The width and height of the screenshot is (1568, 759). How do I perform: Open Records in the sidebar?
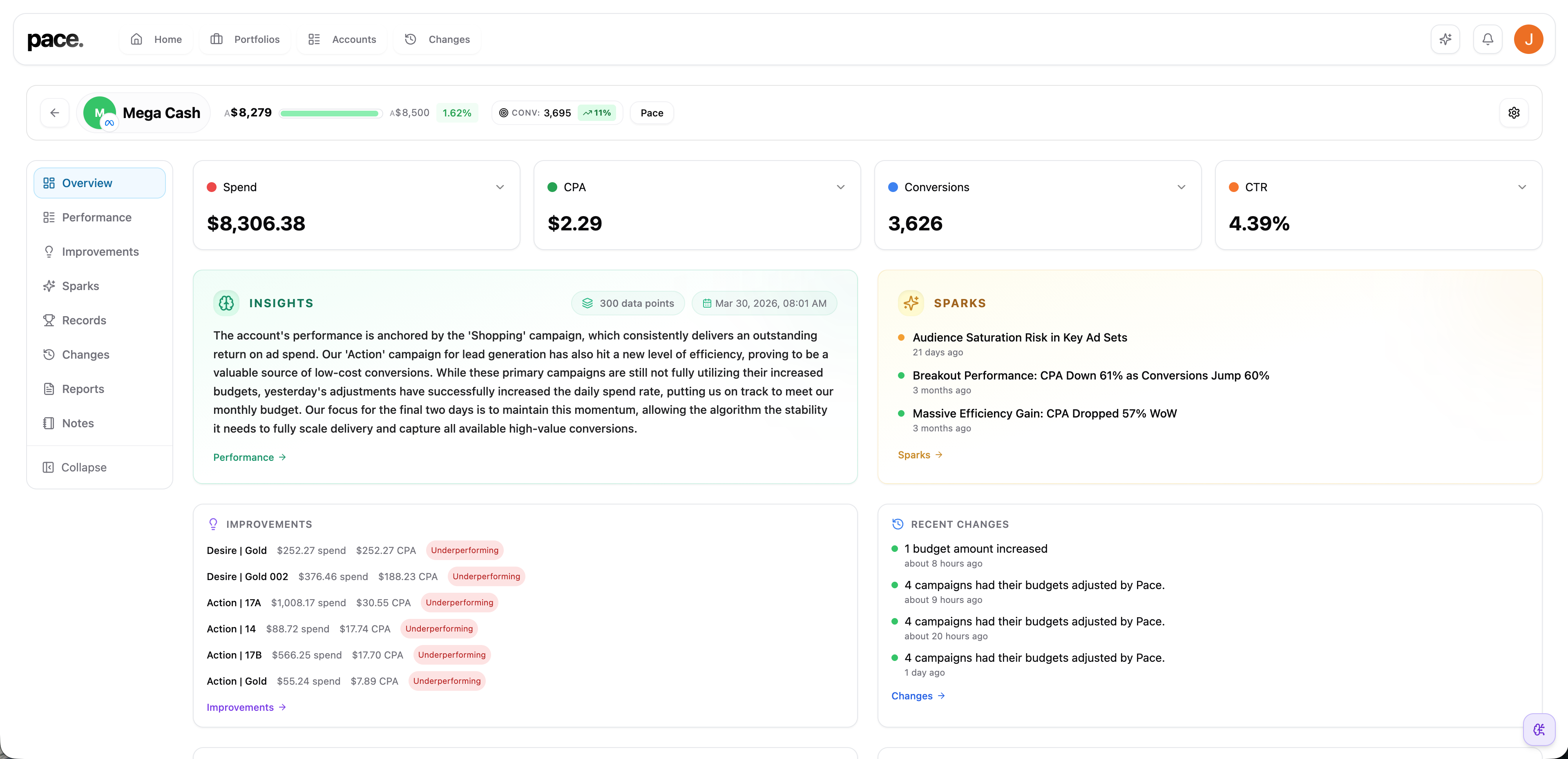[x=83, y=320]
